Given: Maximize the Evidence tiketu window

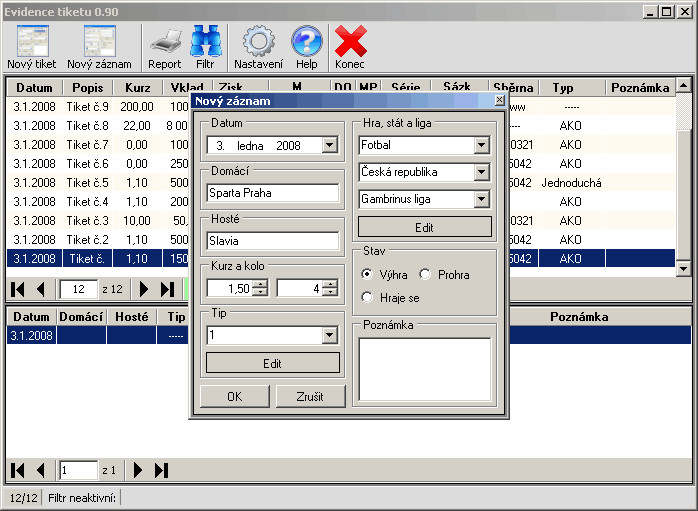Looking at the screenshot, I should 667,12.
